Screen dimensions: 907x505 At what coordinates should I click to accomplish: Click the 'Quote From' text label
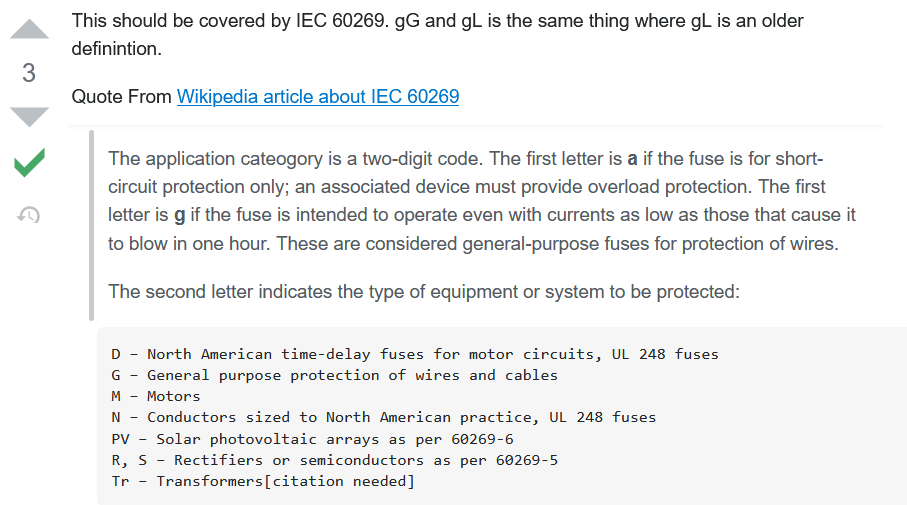click(122, 97)
